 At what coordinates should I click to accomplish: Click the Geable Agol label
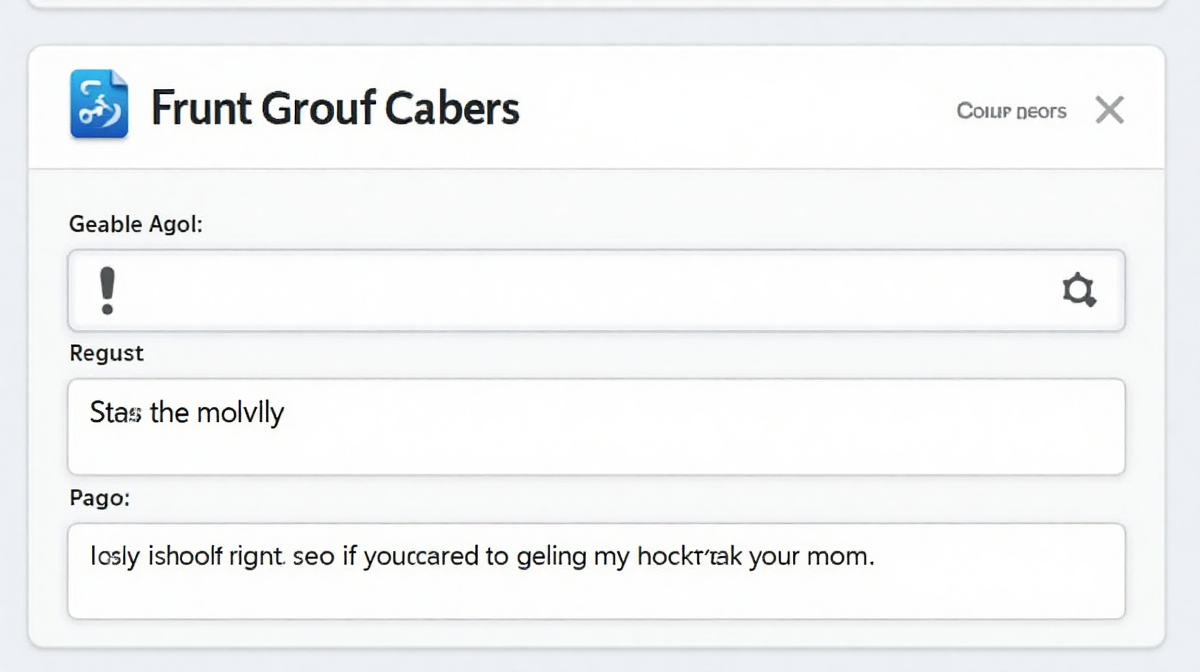pos(135,224)
